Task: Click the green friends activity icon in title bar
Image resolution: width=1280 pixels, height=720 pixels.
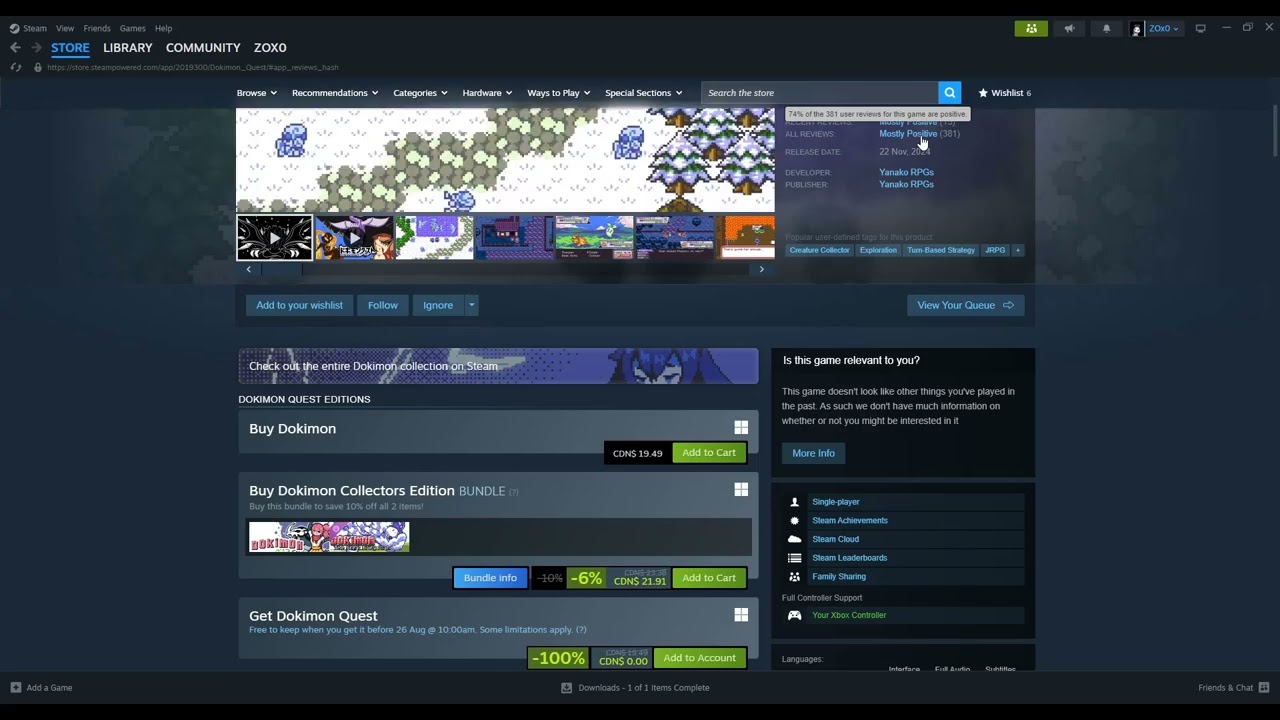Action: [x=1031, y=28]
